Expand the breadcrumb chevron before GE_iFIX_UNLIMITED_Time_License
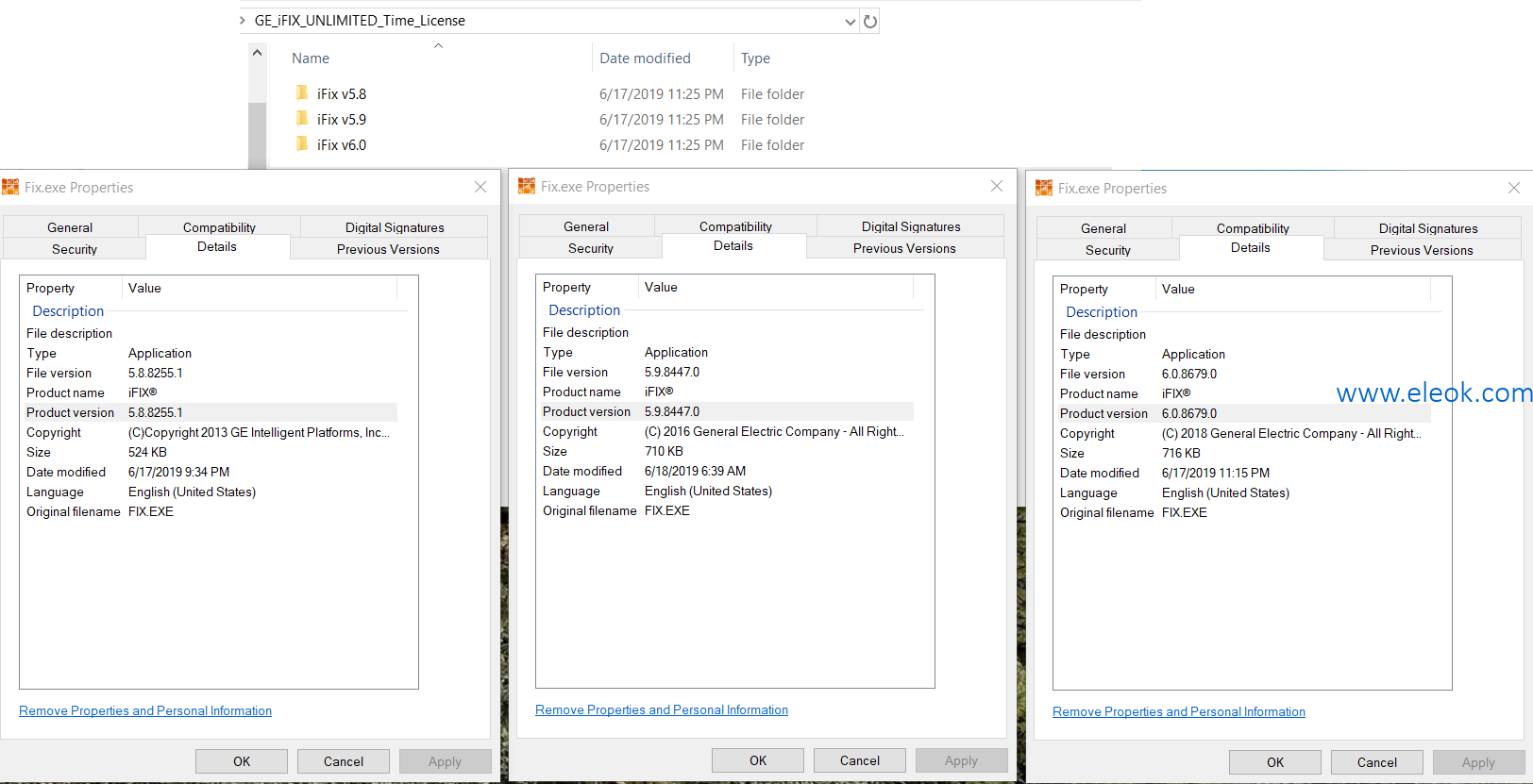Image resolution: width=1533 pixels, height=784 pixels. pyautogui.click(x=243, y=20)
